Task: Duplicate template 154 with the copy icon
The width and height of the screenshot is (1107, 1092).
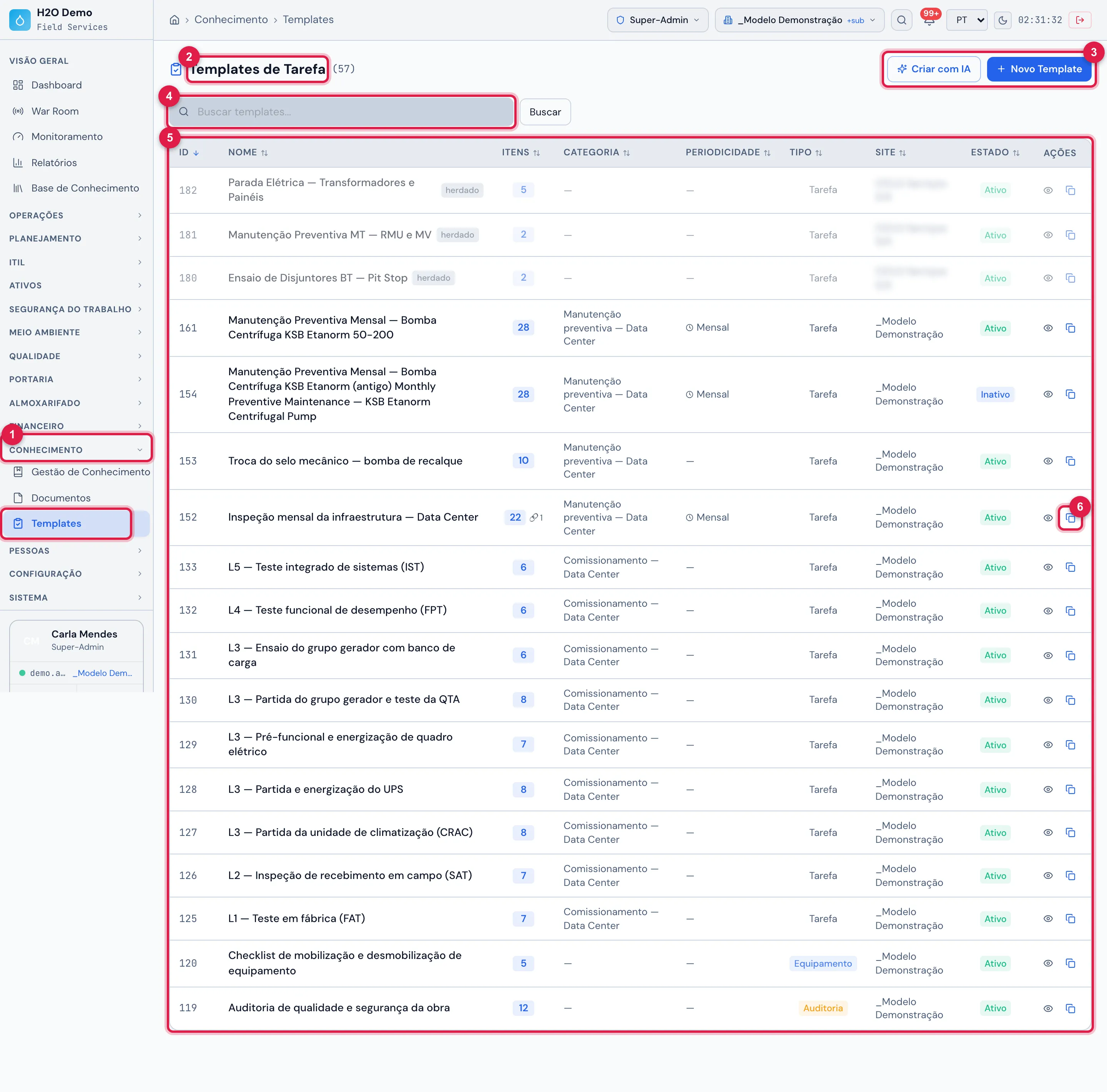Action: [x=1070, y=395]
